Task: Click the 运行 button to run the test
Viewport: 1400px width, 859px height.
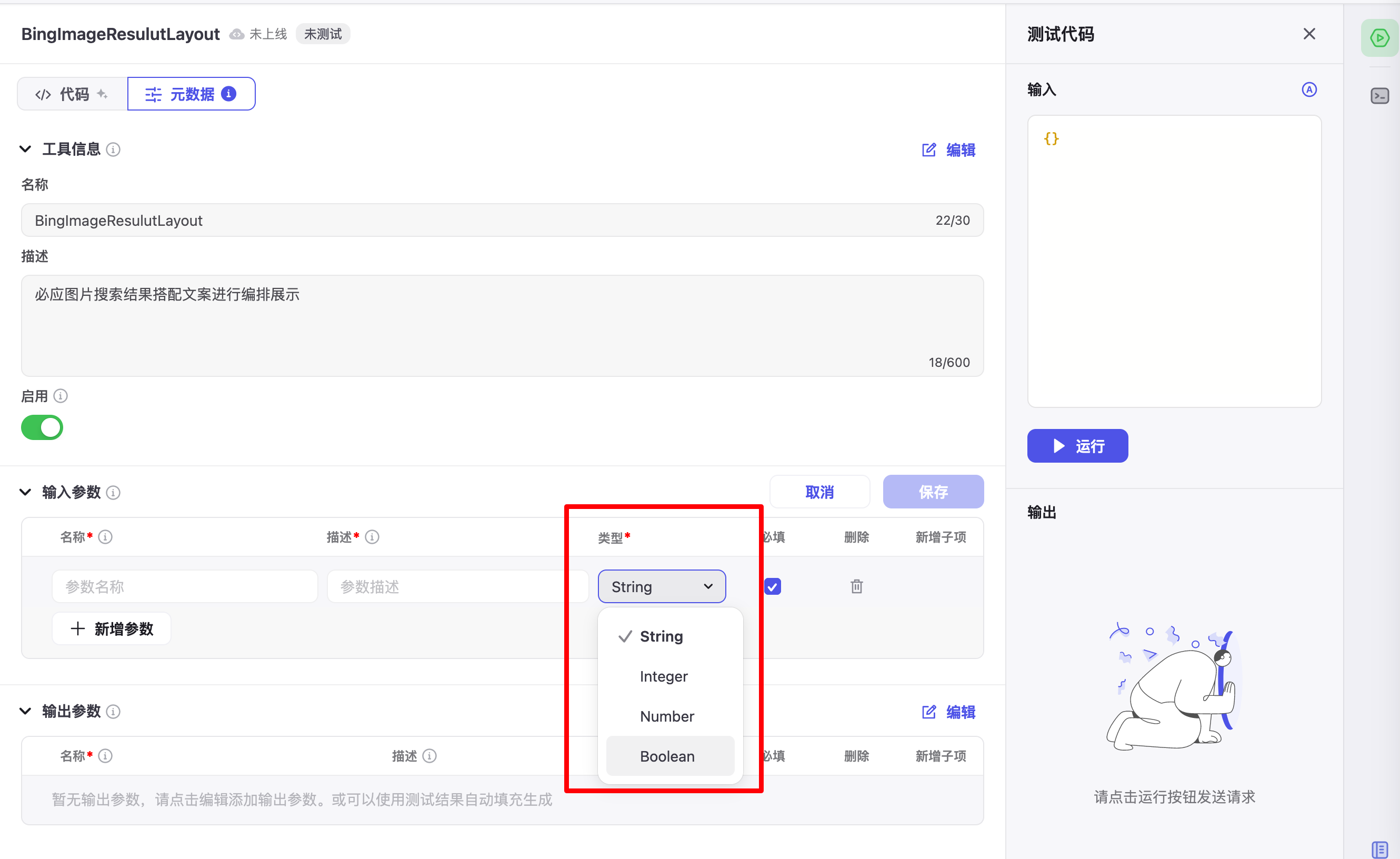Action: (x=1077, y=446)
